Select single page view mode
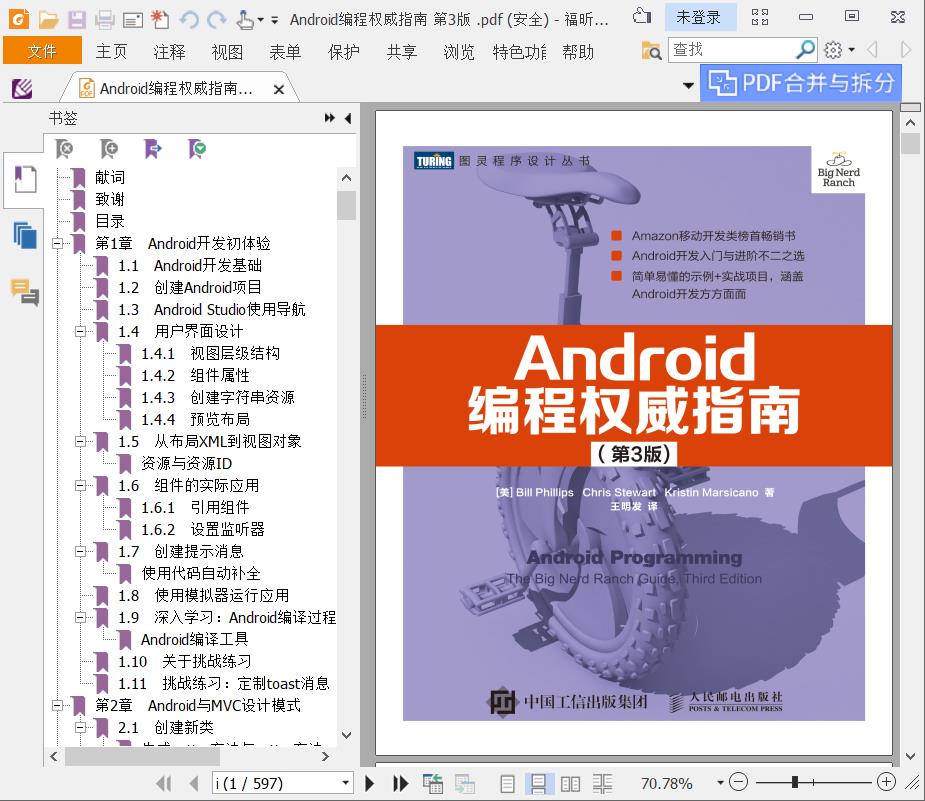 pos(507,783)
